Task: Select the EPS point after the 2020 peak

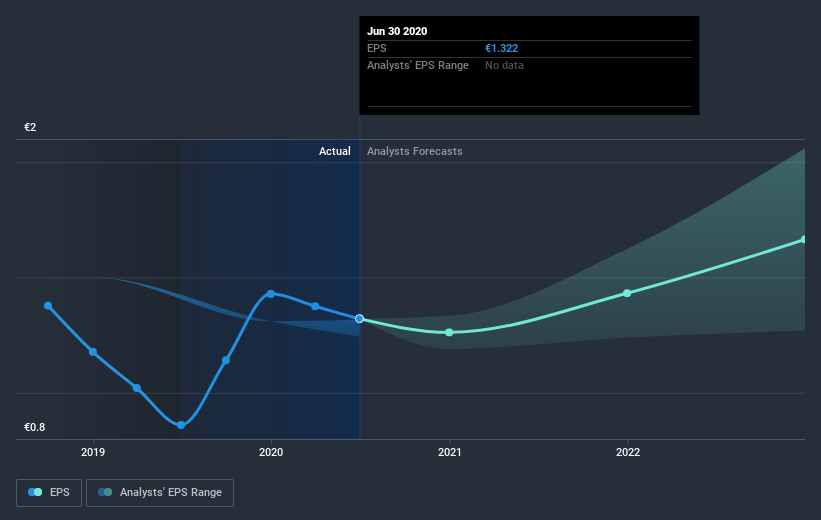Action: coord(315,306)
